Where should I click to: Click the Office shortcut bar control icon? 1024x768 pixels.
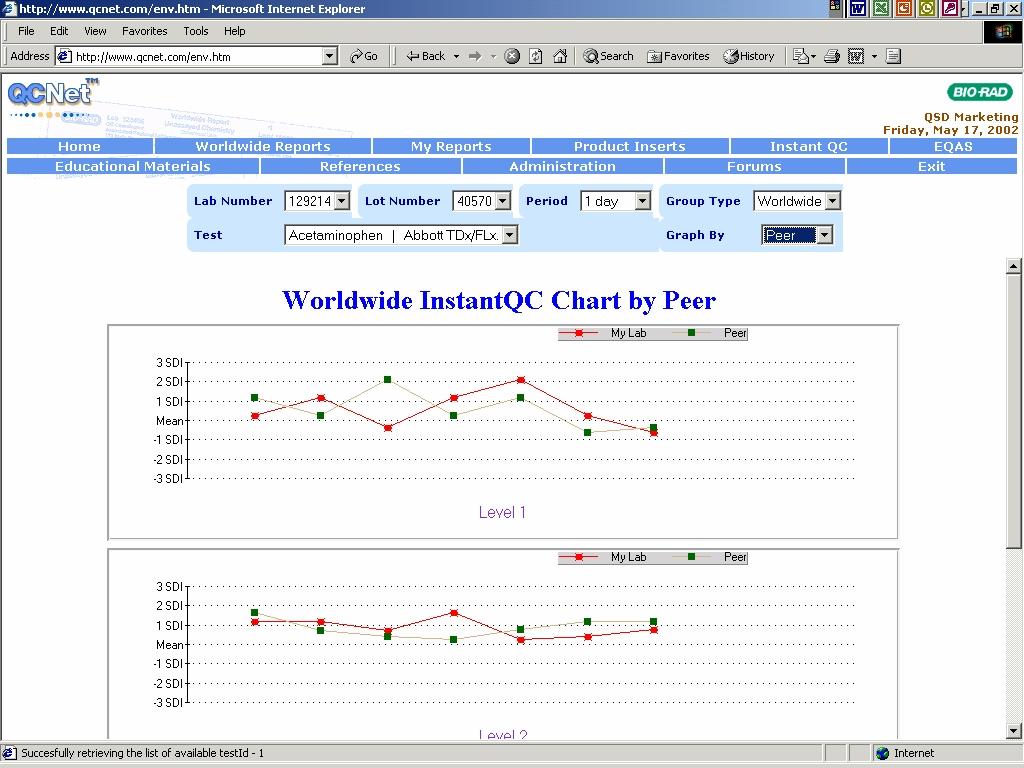835,8
